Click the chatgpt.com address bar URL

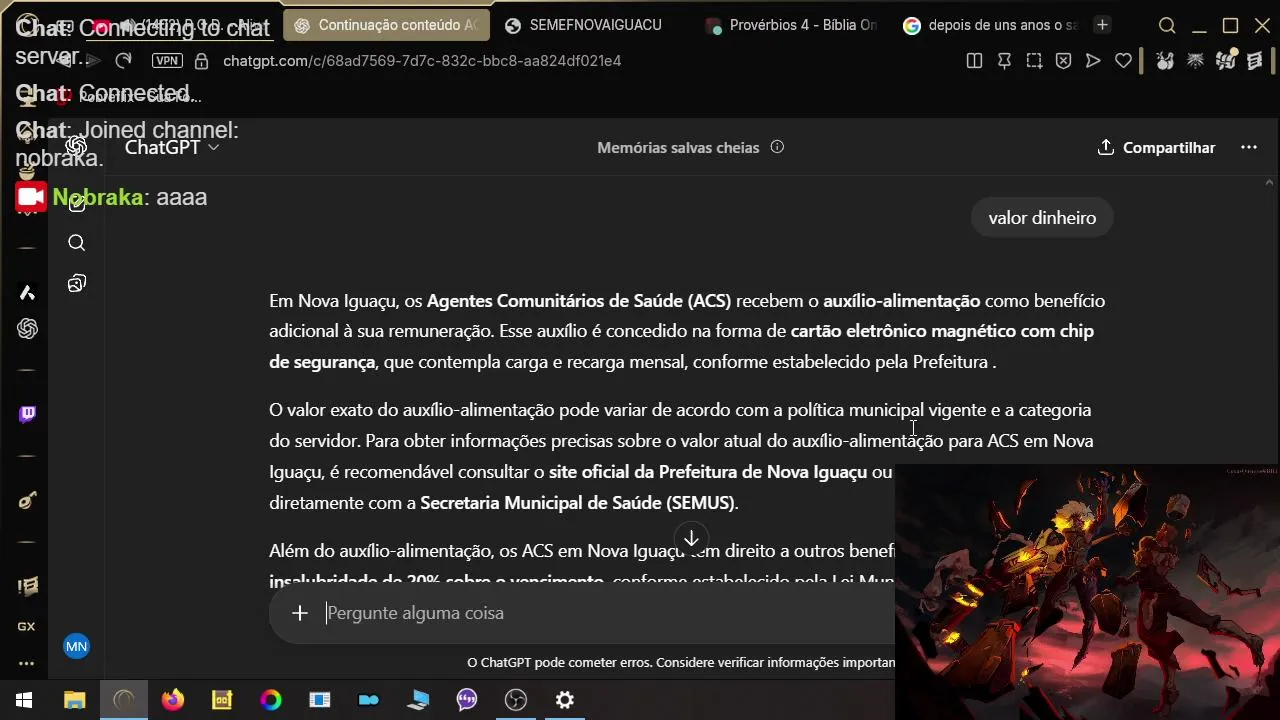pyautogui.click(x=422, y=61)
